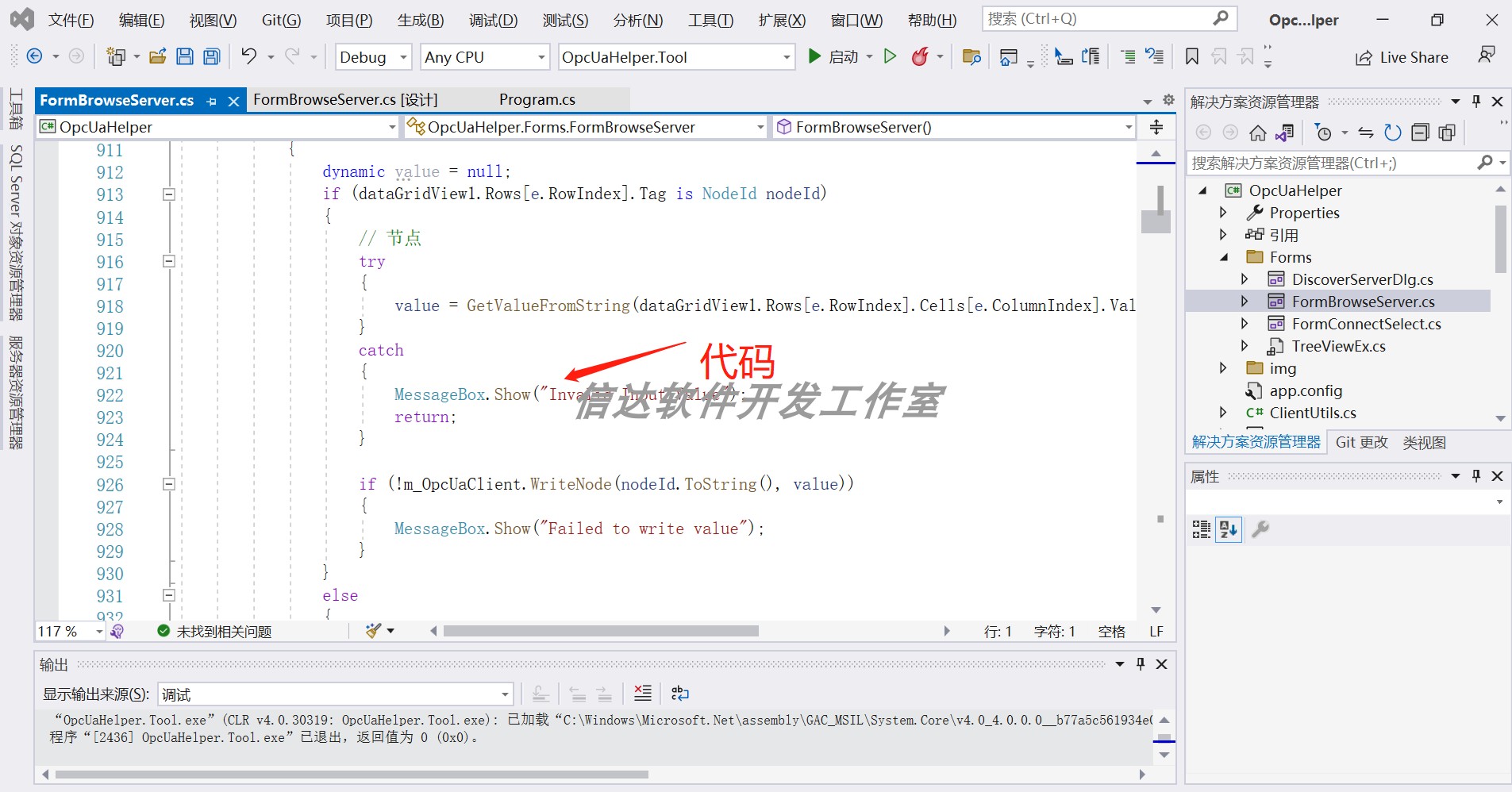
Task: Collapse if block at line 926
Action: (168, 484)
